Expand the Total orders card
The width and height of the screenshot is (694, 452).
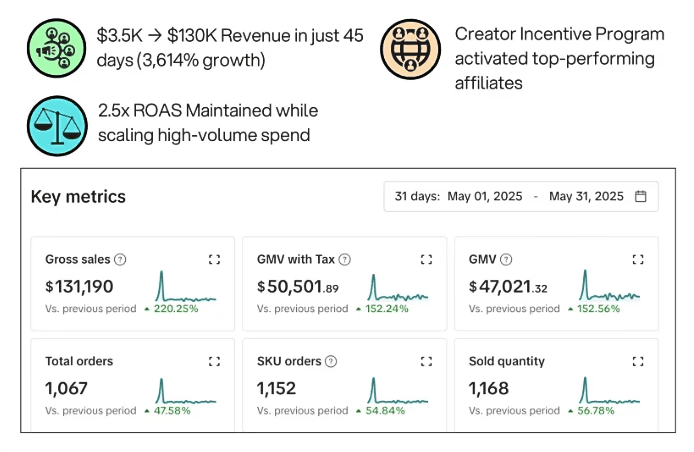214,361
